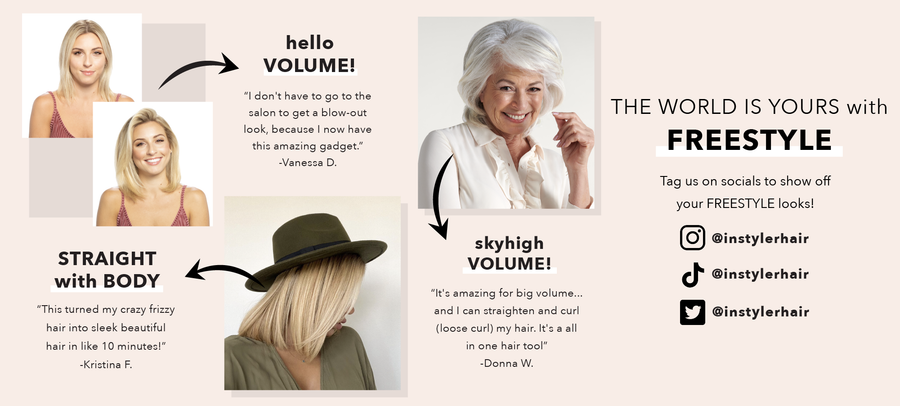Viewport: 900px width, 406px height.
Task: Click the STRAIGHT with BODY heading
Action: click(x=107, y=270)
